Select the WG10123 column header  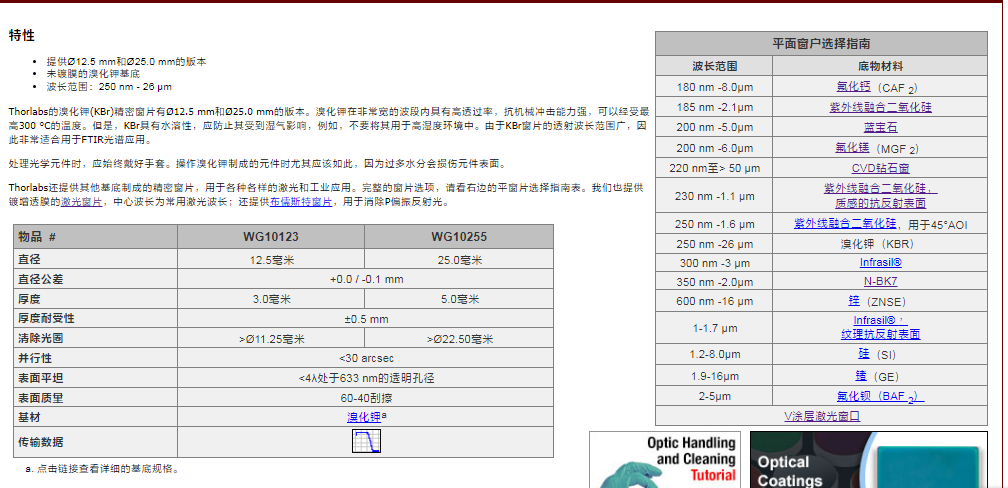pos(271,237)
